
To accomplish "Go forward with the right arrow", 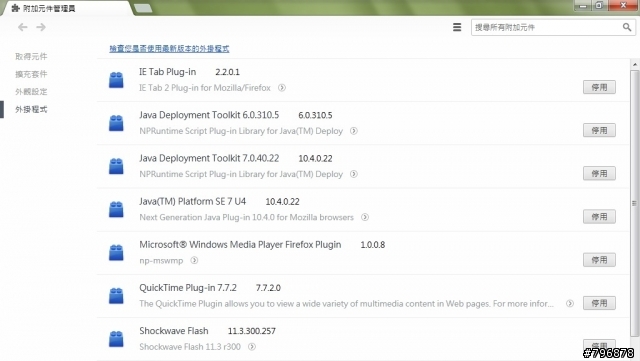I will click(41, 27).
